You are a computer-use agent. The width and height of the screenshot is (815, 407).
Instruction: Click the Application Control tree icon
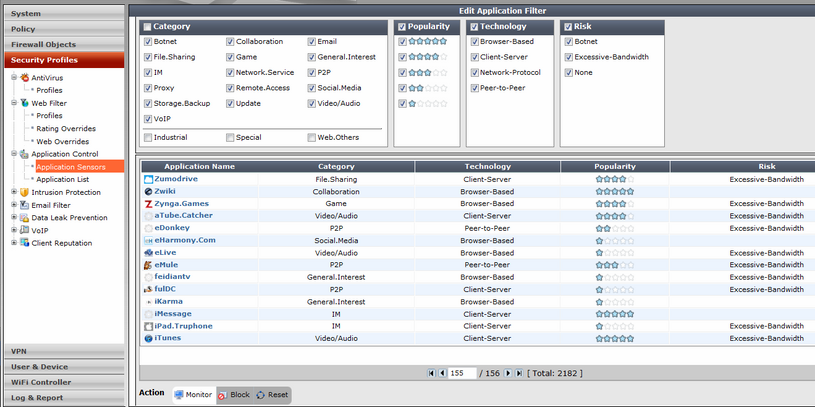click(x=24, y=154)
